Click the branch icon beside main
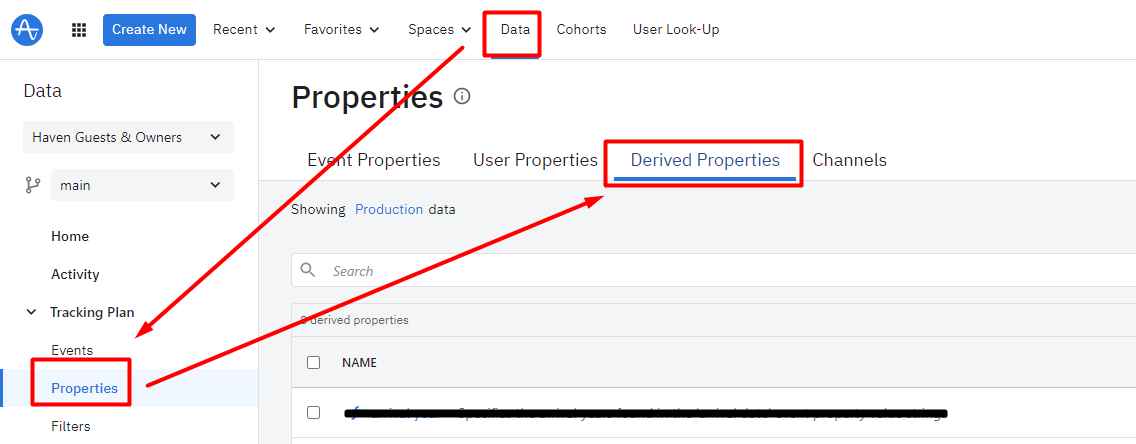The height and width of the screenshot is (444, 1136). (x=33, y=185)
